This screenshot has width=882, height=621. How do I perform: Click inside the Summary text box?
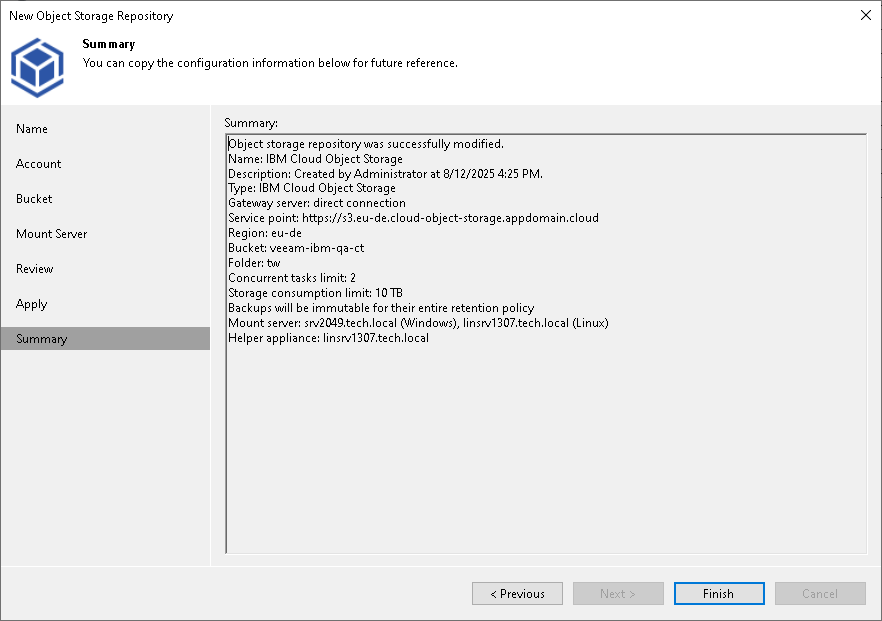click(x=546, y=344)
